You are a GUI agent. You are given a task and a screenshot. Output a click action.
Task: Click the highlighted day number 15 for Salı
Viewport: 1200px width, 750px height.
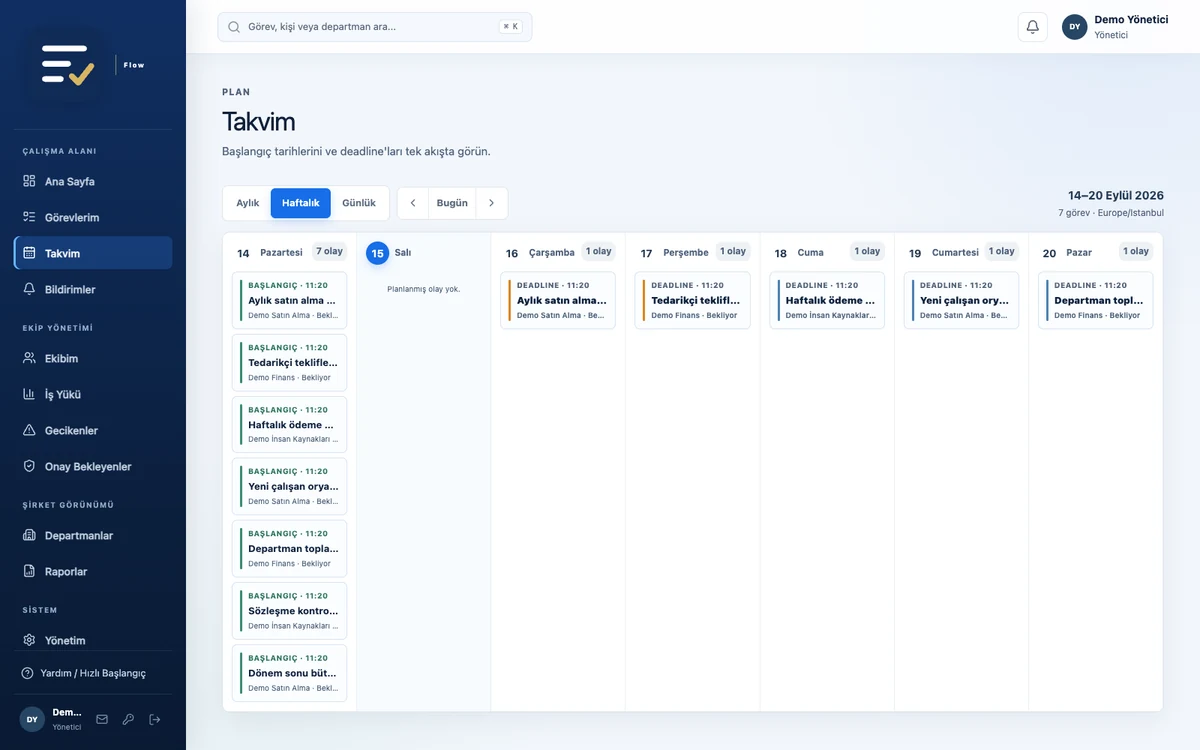[x=377, y=253]
